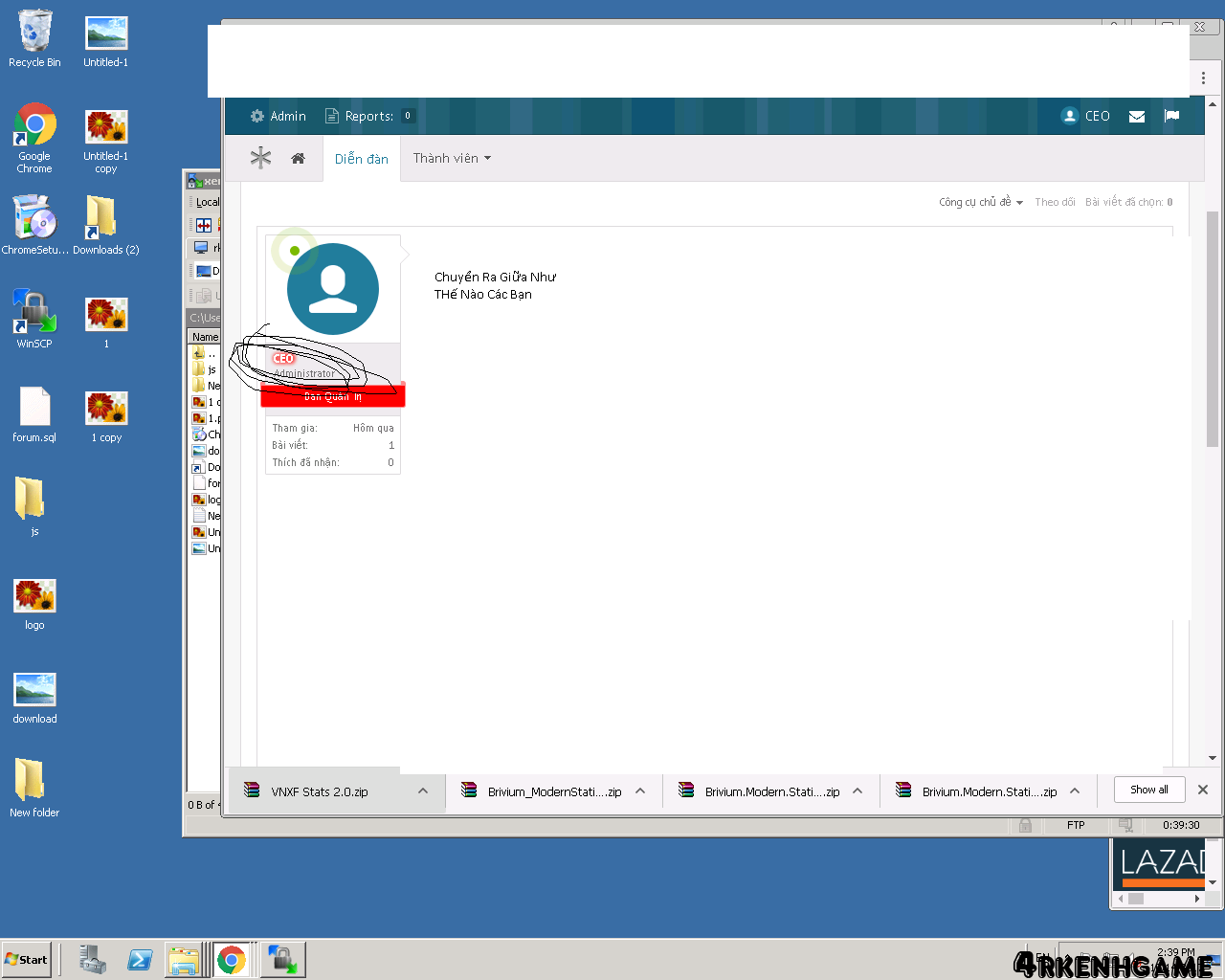Click the forum home icon
The width and height of the screenshot is (1225, 980).
tap(298, 159)
